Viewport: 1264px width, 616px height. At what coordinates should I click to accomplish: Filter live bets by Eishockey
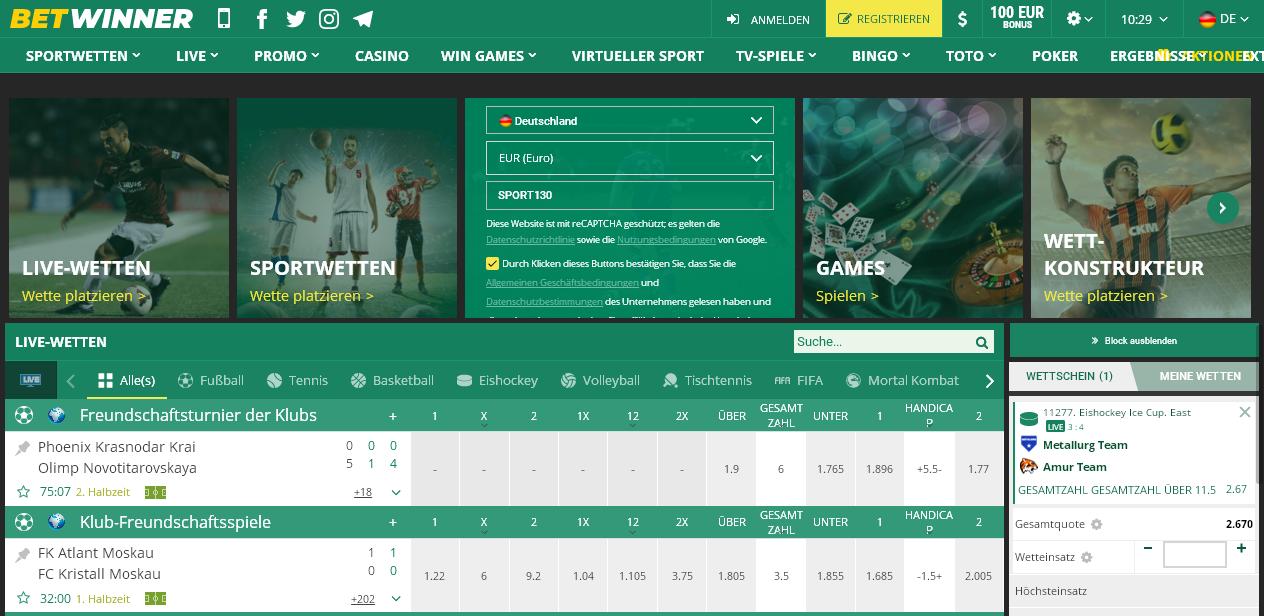click(x=497, y=380)
